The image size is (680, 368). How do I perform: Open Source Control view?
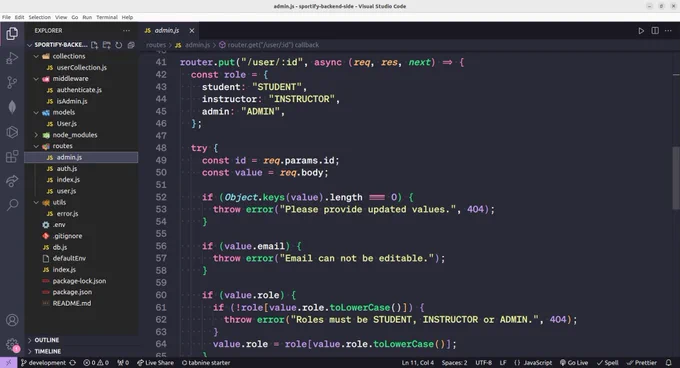click(x=12, y=82)
